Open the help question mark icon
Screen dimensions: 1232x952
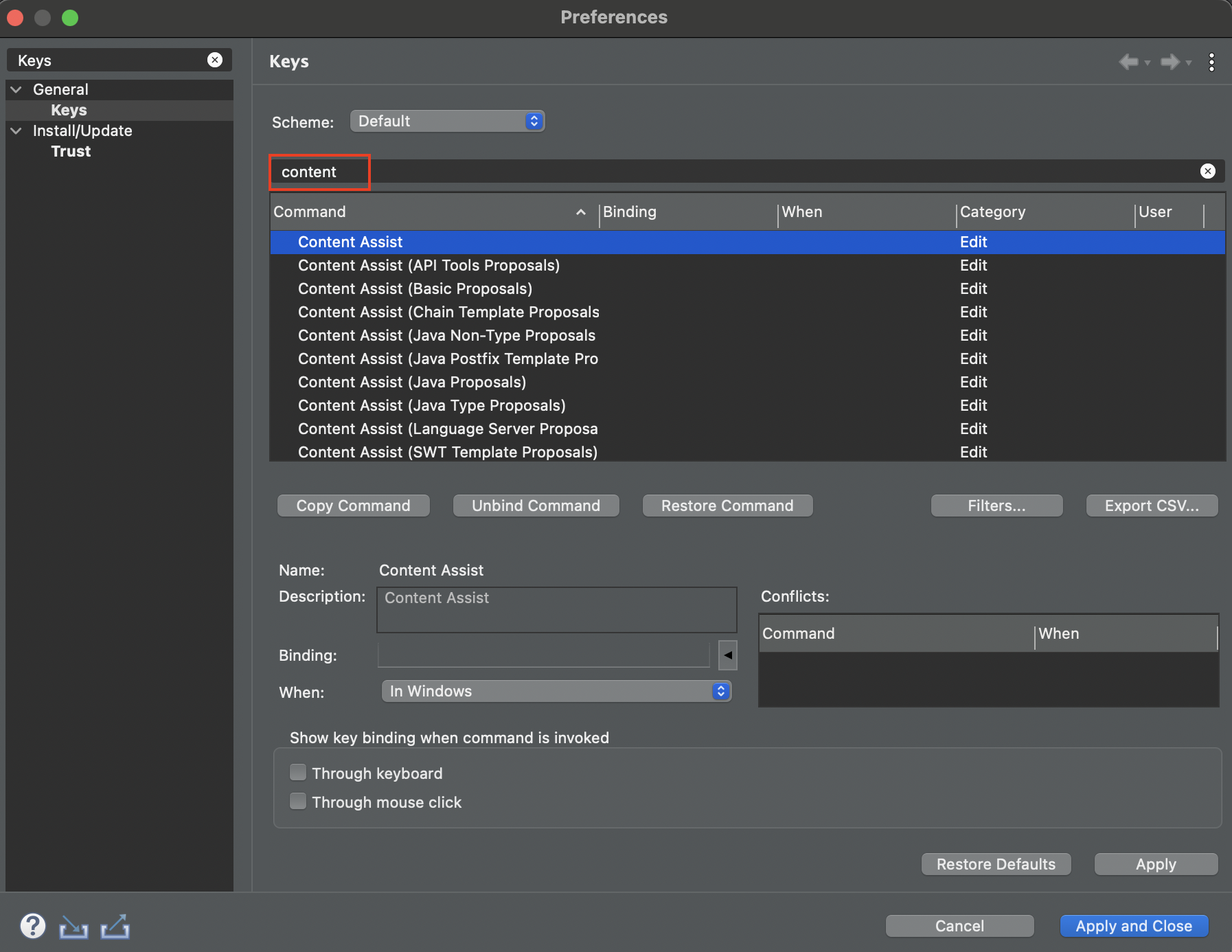tap(33, 926)
